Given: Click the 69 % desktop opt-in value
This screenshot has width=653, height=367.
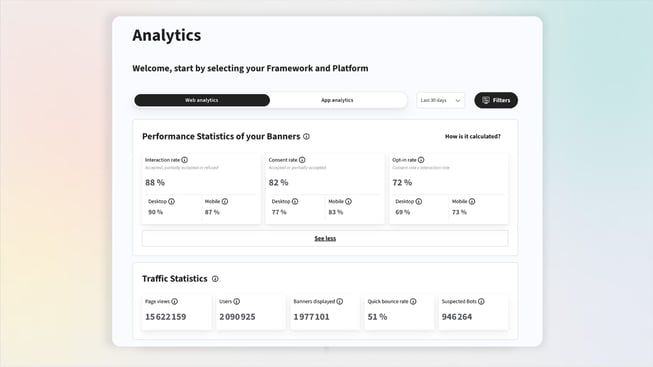Looking at the screenshot, I should pyautogui.click(x=403, y=212).
